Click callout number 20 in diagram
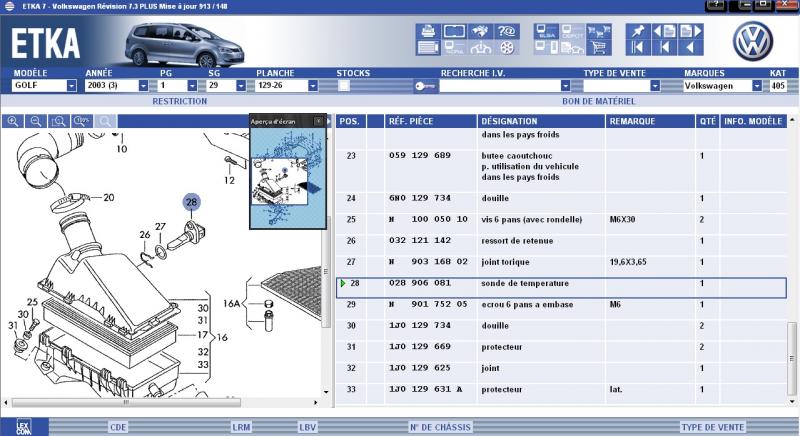Viewport: 800px width, 436px height. click(x=109, y=197)
